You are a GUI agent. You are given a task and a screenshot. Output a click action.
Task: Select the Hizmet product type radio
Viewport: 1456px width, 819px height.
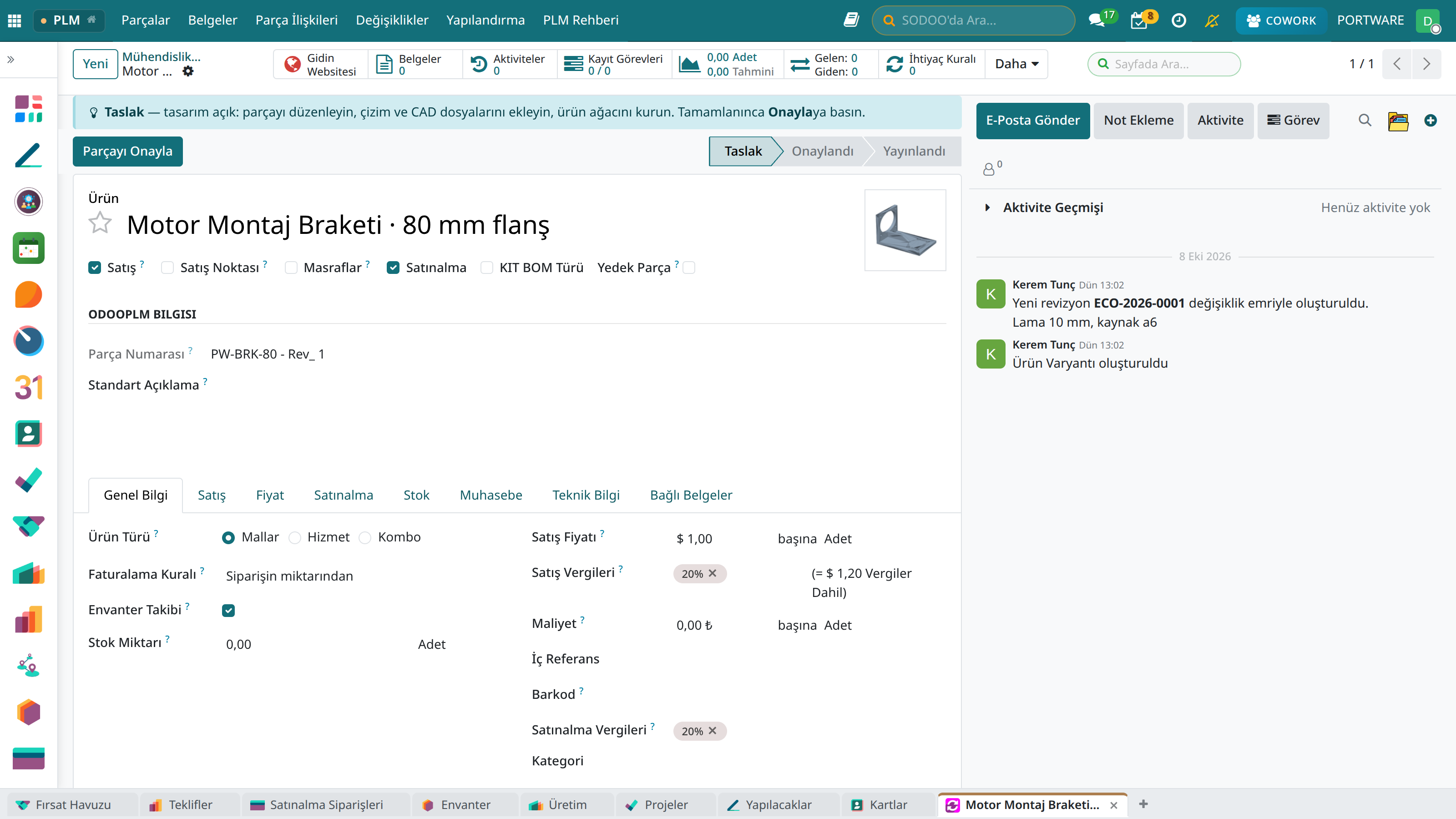tap(294, 537)
